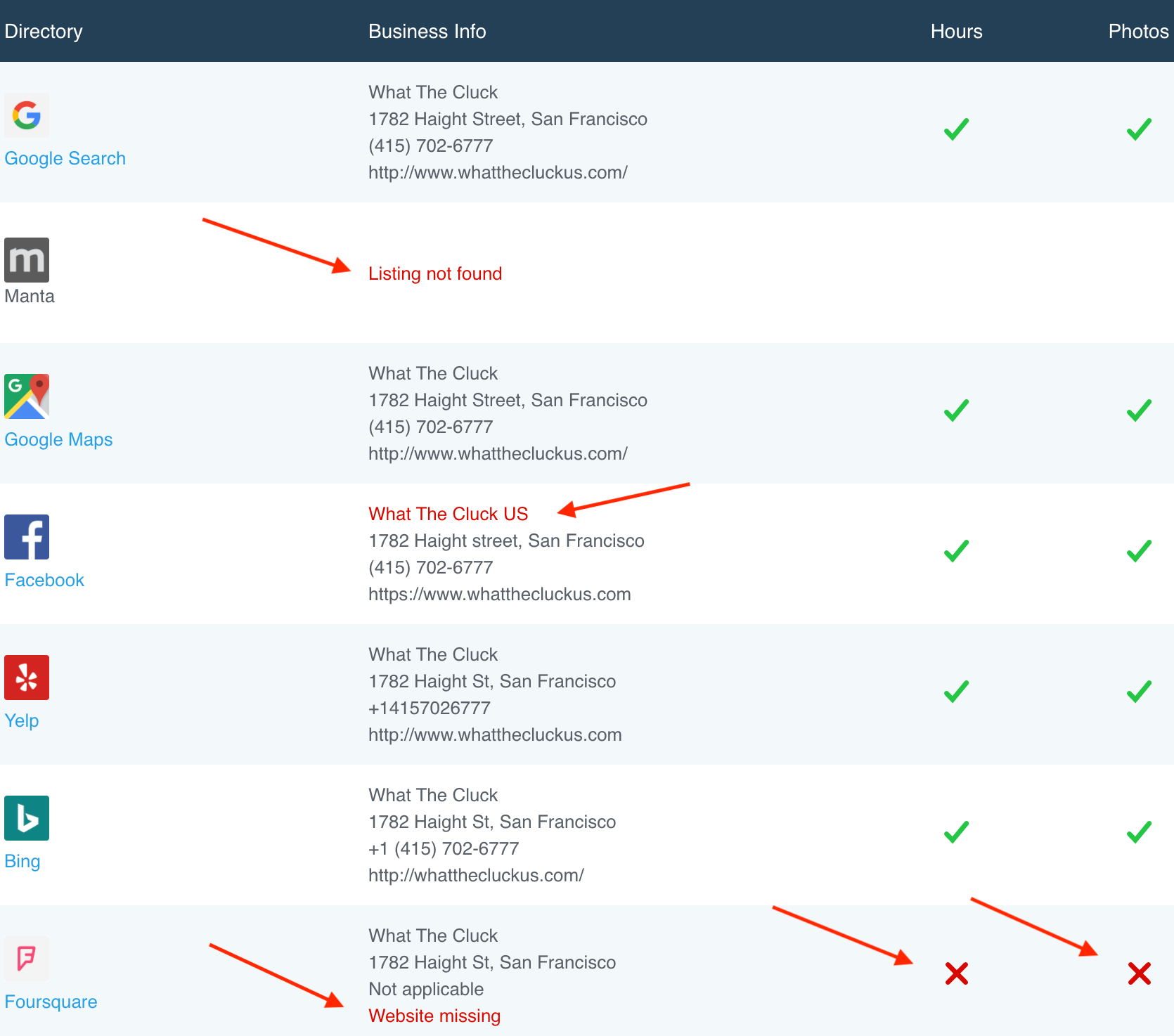Open the Bing directory link

coord(22,862)
